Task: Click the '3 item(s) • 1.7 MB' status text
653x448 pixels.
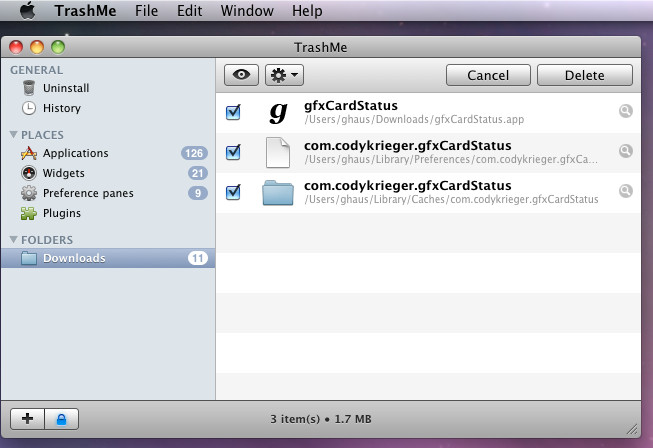Action: [x=321, y=419]
